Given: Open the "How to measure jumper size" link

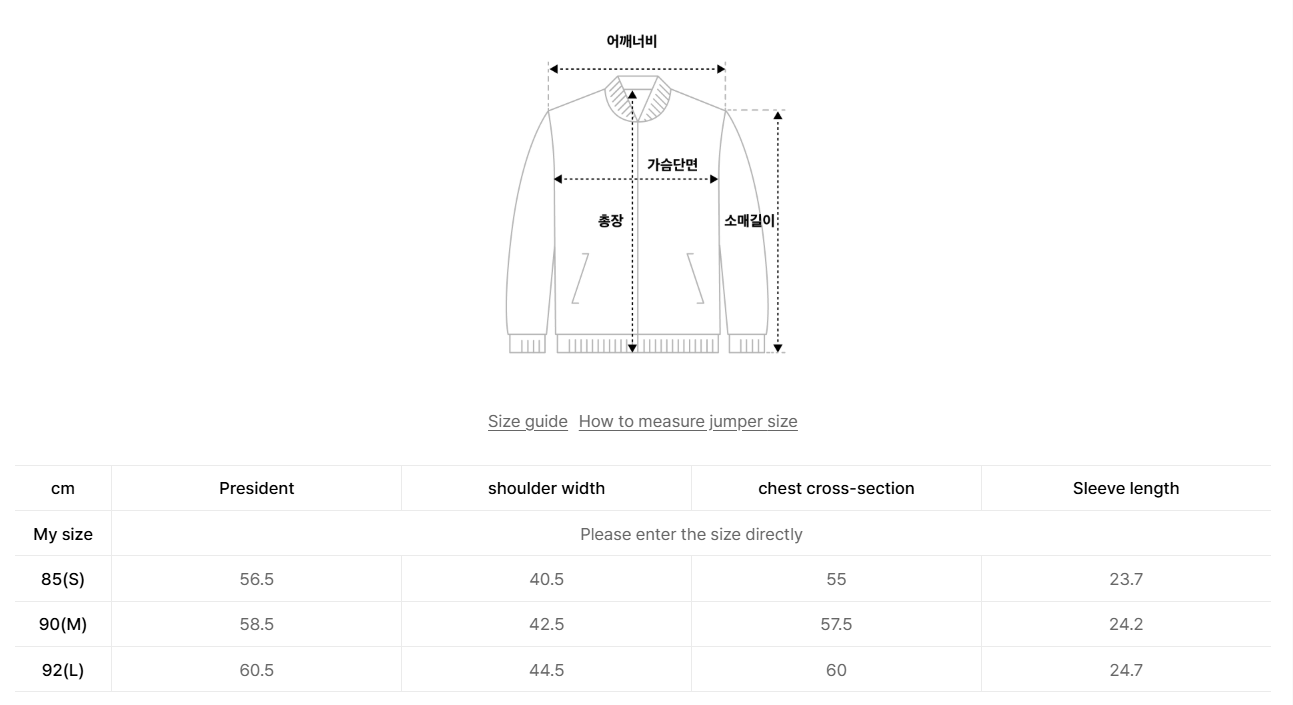Looking at the screenshot, I should click(687, 421).
